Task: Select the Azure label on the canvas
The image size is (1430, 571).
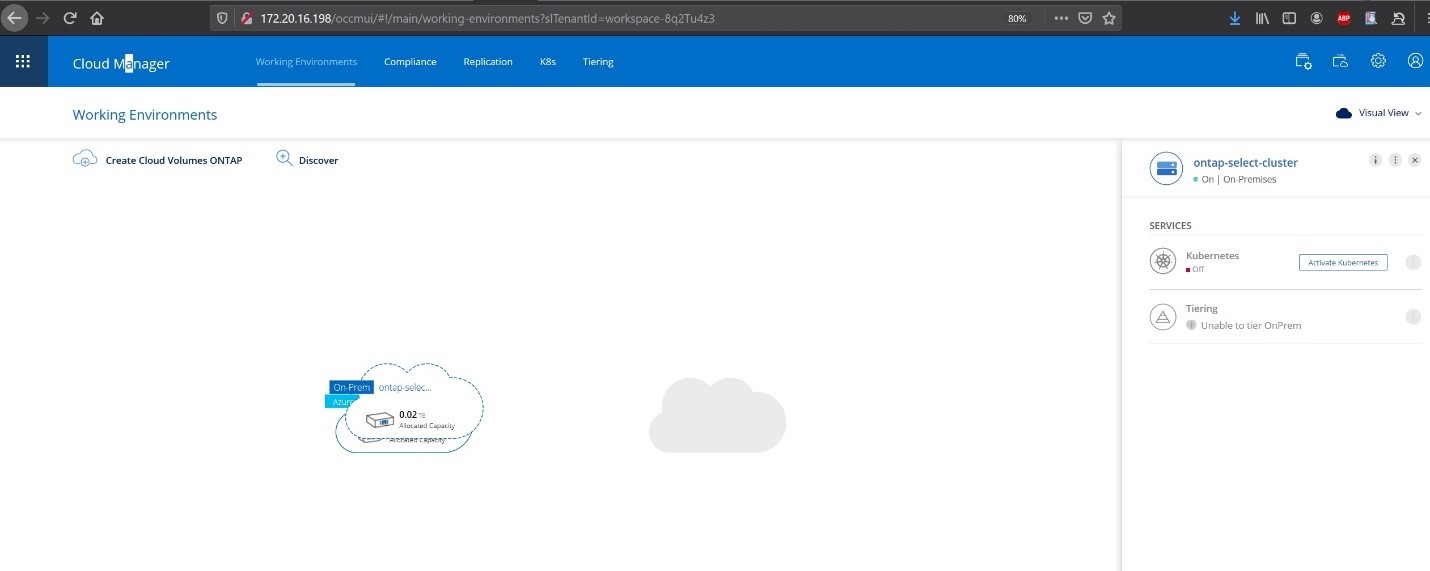Action: point(339,401)
